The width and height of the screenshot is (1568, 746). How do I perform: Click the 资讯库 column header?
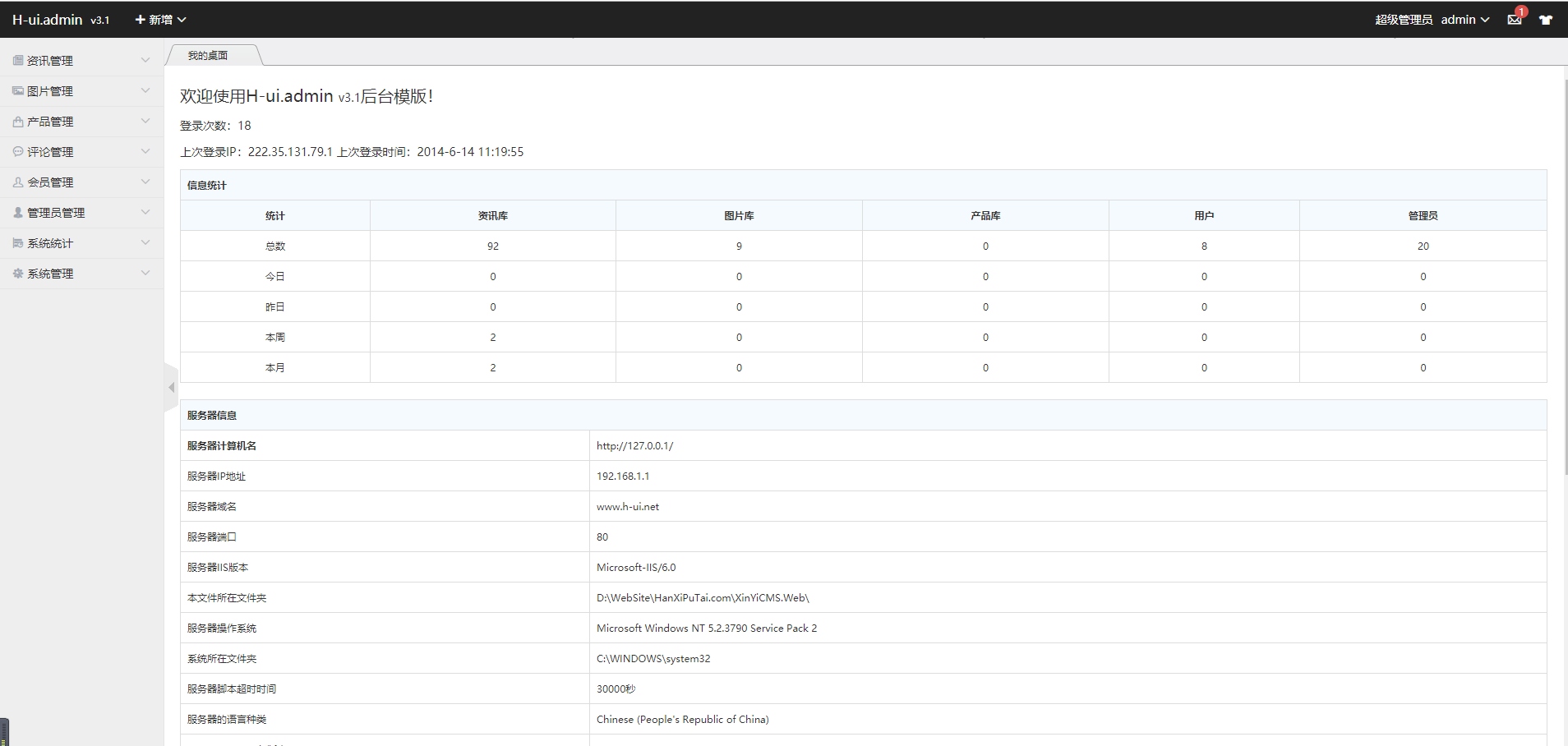tap(493, 216)
